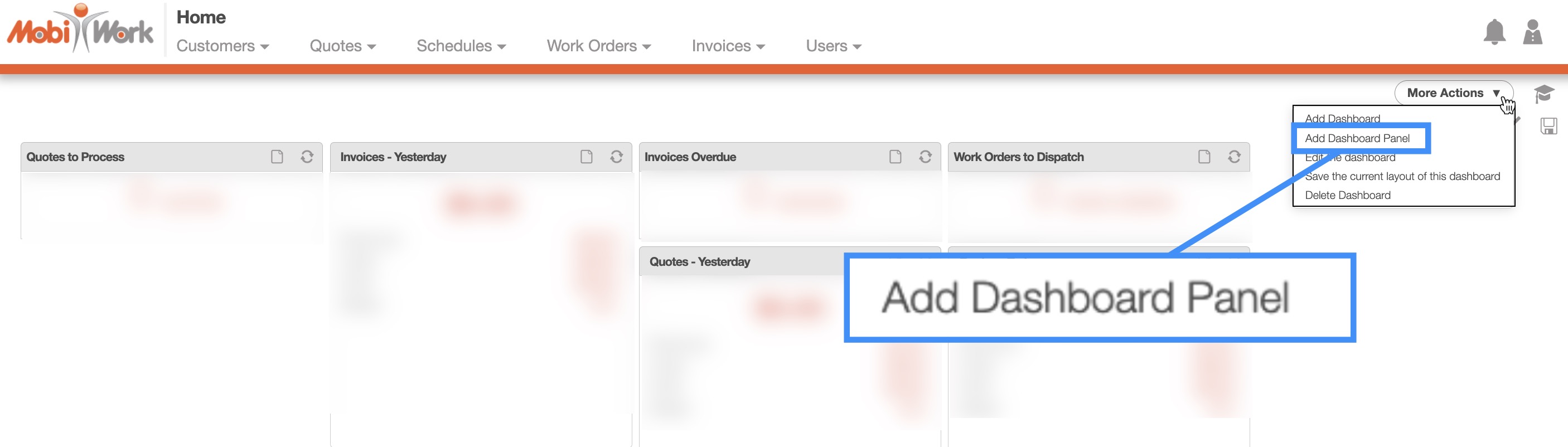Expand the Customers dropdown menu

point(222,46)
